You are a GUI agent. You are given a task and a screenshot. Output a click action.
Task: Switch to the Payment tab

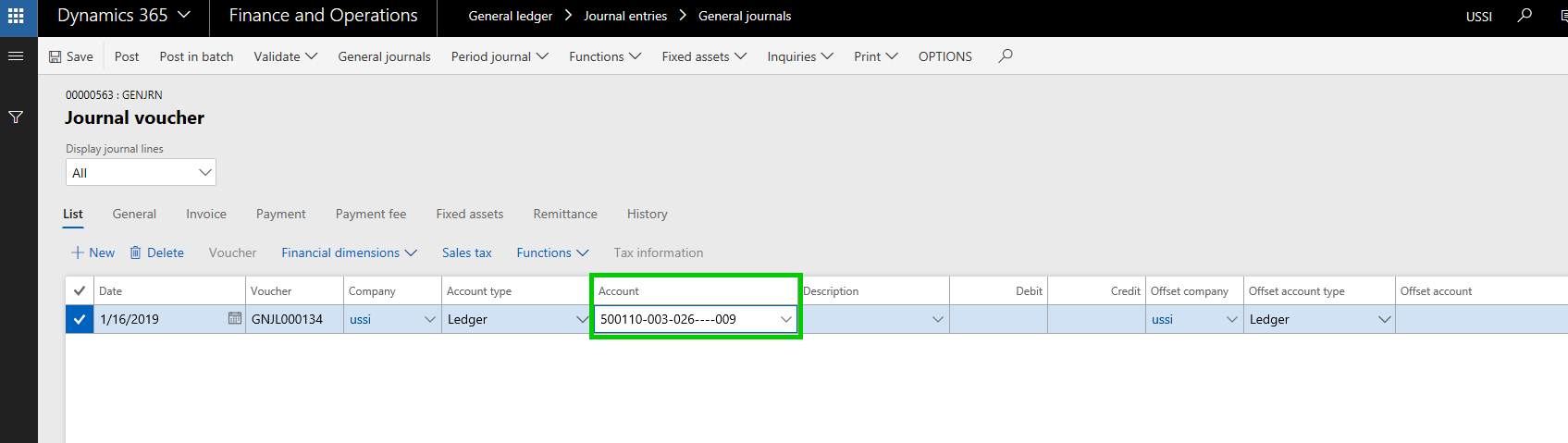click(280, 214)
